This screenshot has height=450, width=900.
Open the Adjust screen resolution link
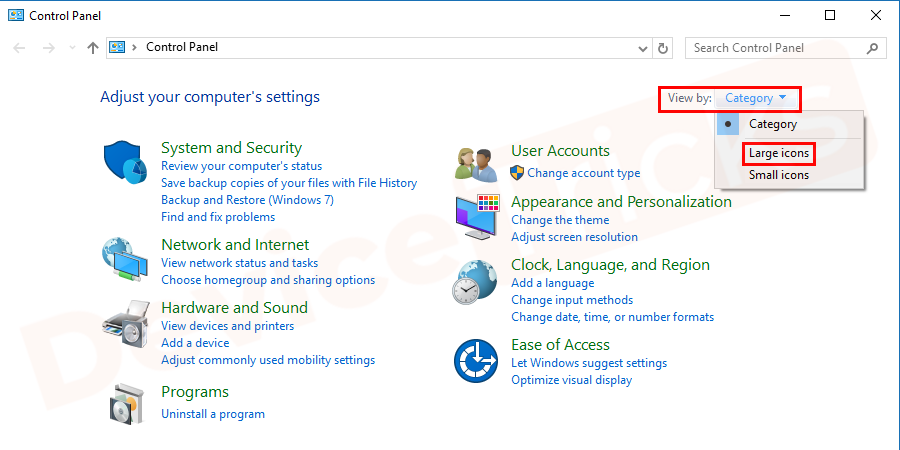(x=574, y=237)
